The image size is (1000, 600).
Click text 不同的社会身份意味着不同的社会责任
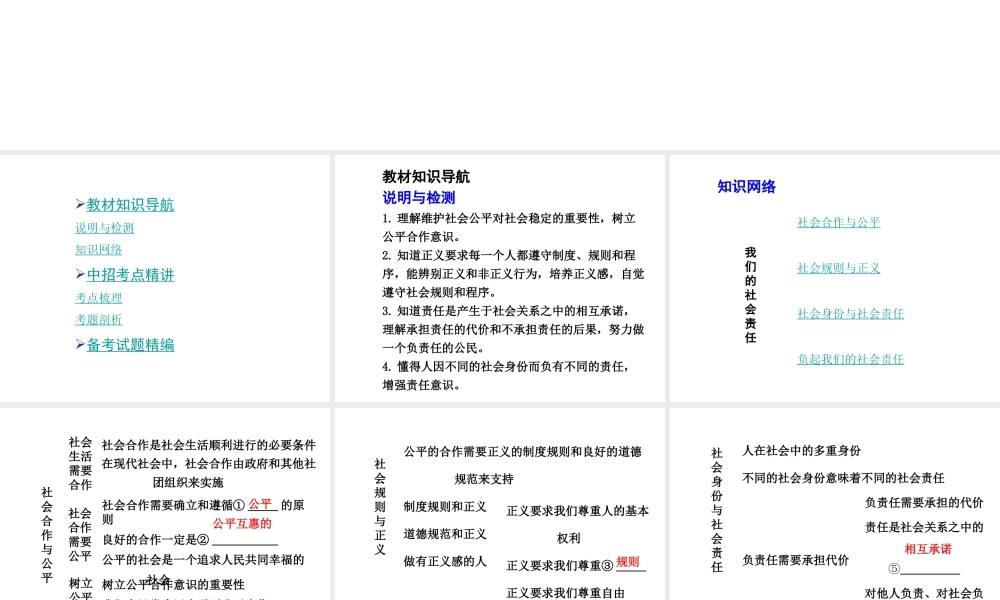tap(843, 478)
